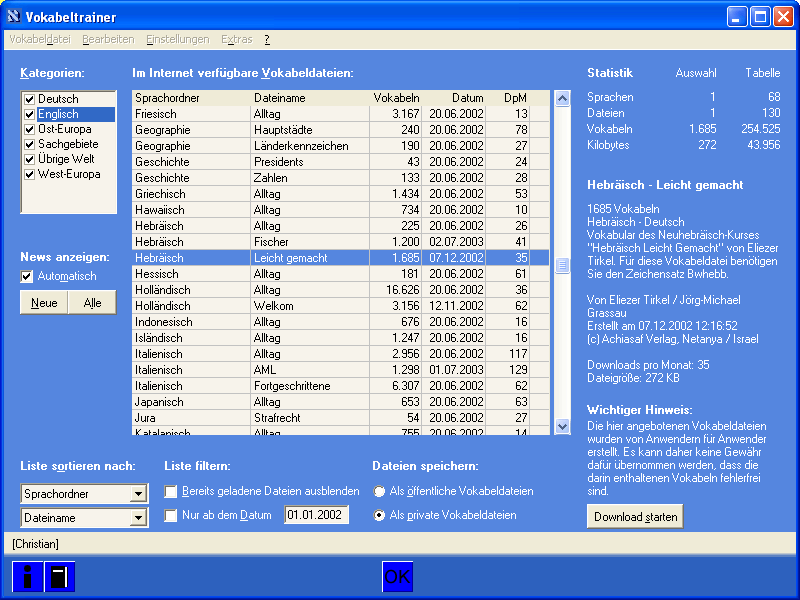Image resolution: width=800 pixels, height=600 pixels.
Task: Select the Geographie Länderkennzeichen row
Action: point(340,146)
